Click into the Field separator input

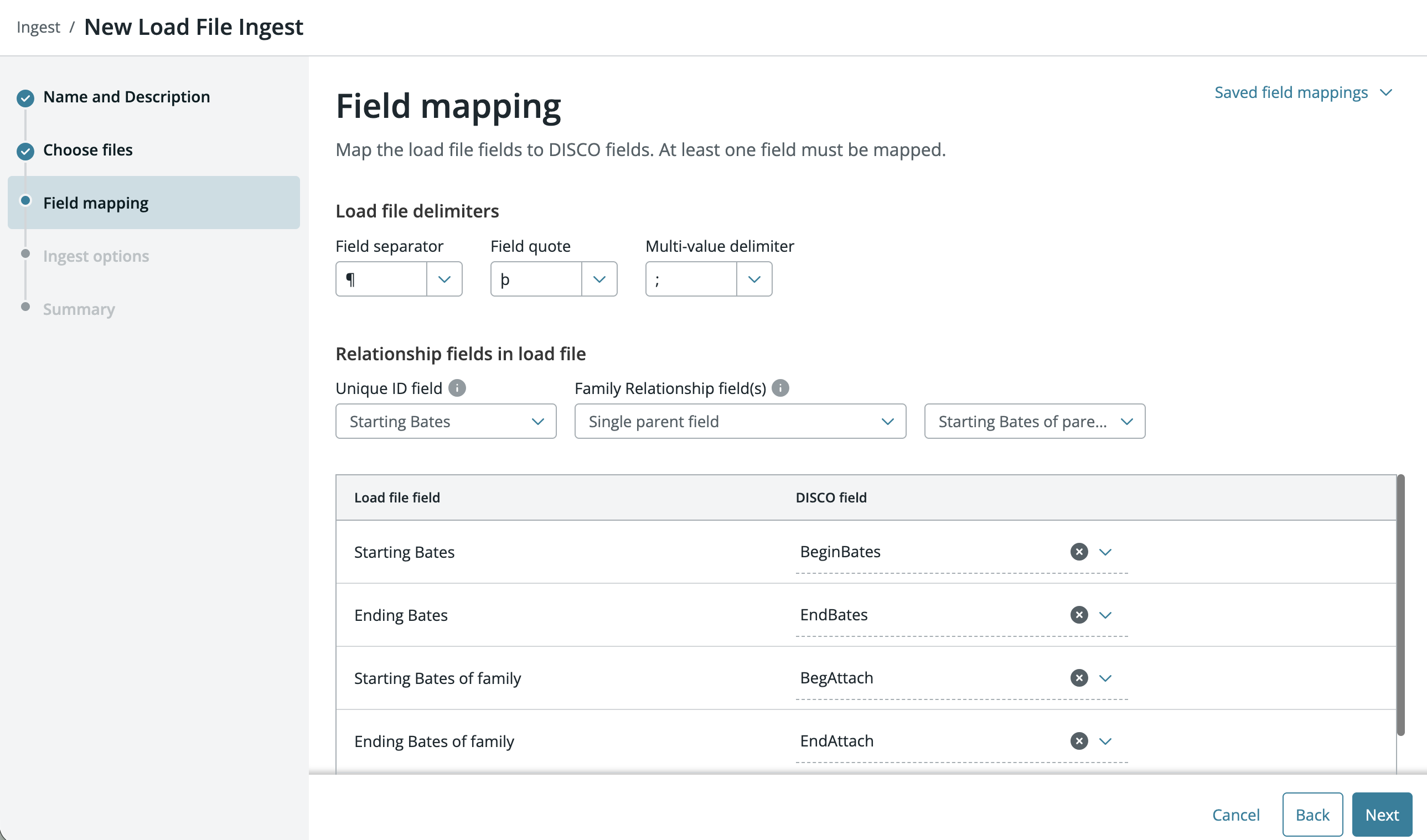click(381, 279)
